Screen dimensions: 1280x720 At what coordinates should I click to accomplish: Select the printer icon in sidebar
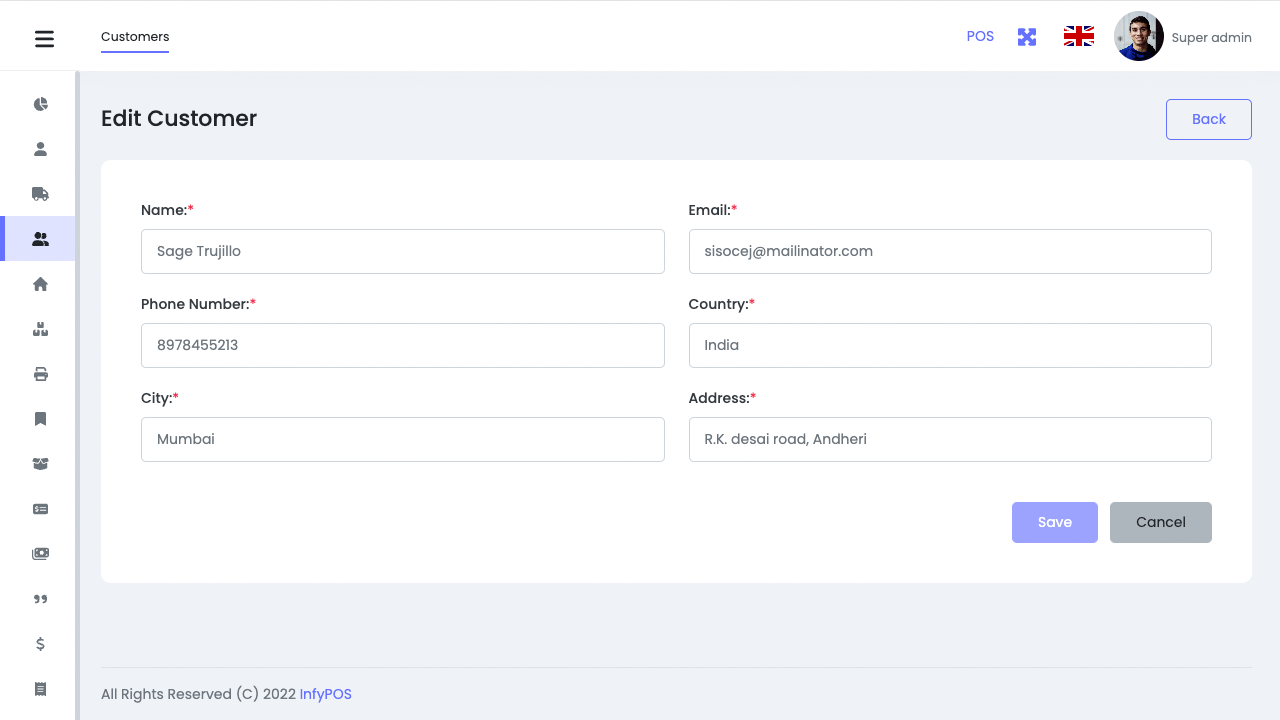[40, 374]
